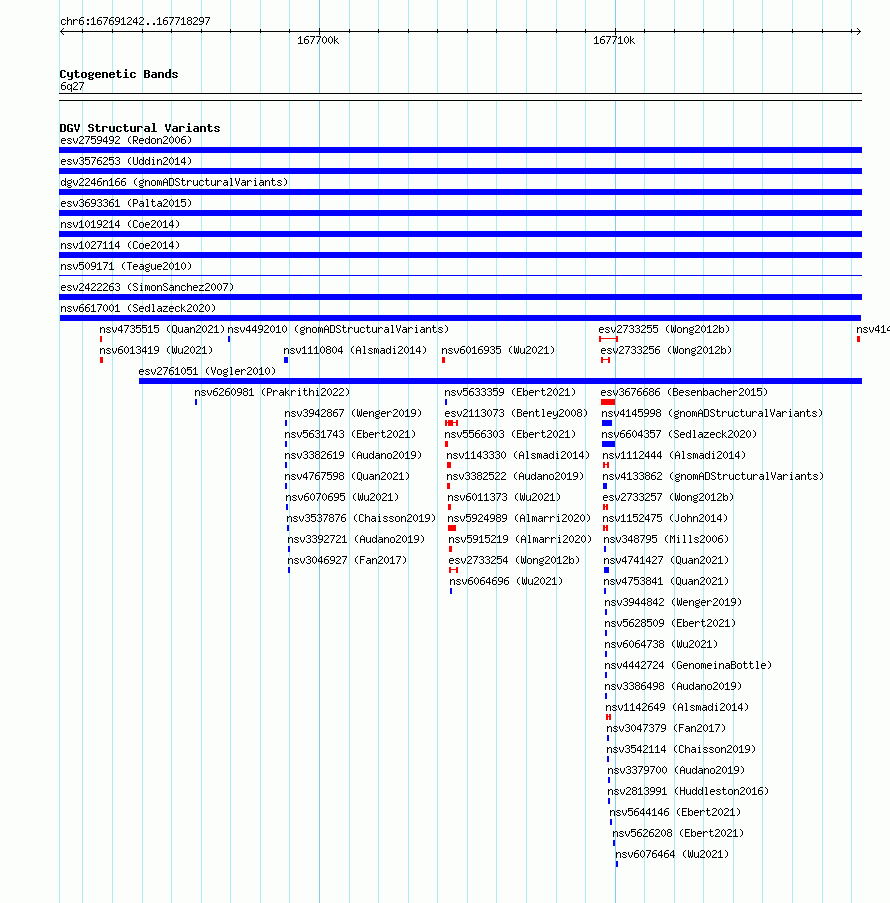Select nsv1152475 (John2014) label
890x903 pixels.
665,519
